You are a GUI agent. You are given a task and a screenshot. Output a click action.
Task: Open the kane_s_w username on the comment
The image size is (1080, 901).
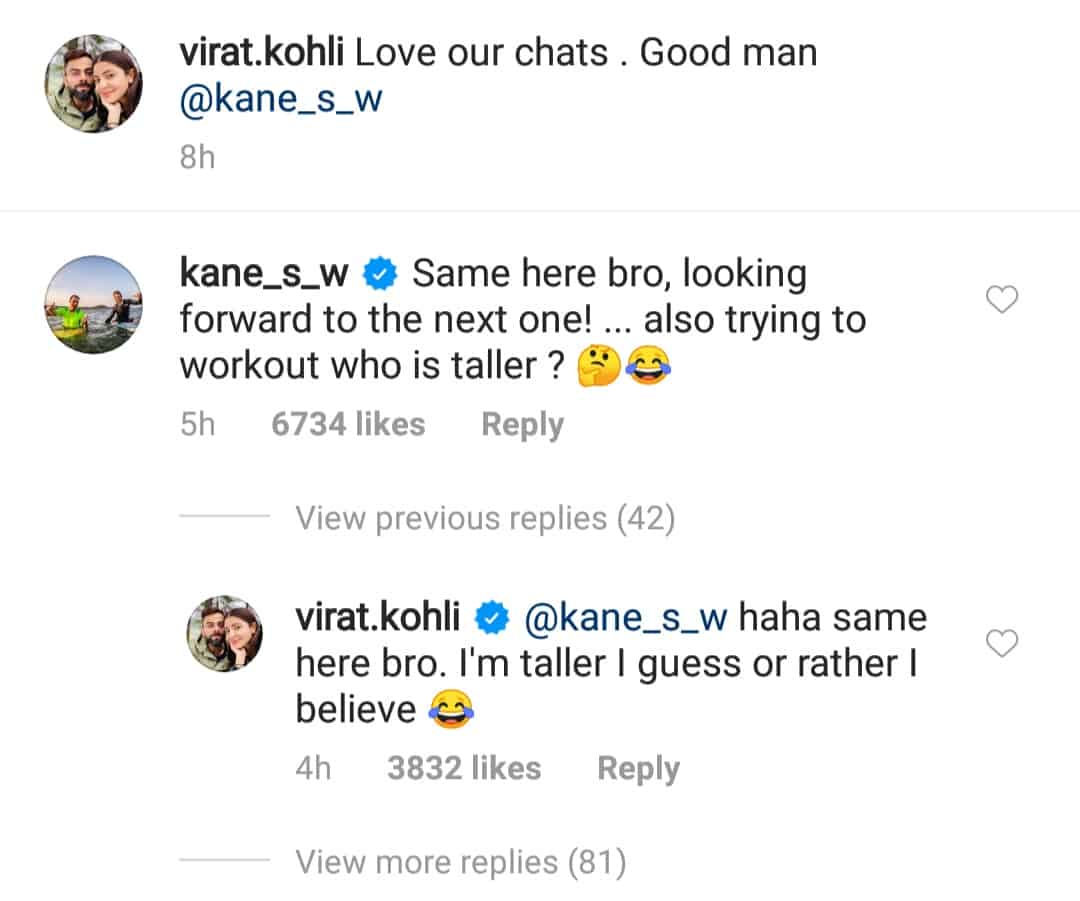pyautogui.click(x=263, y=273)
